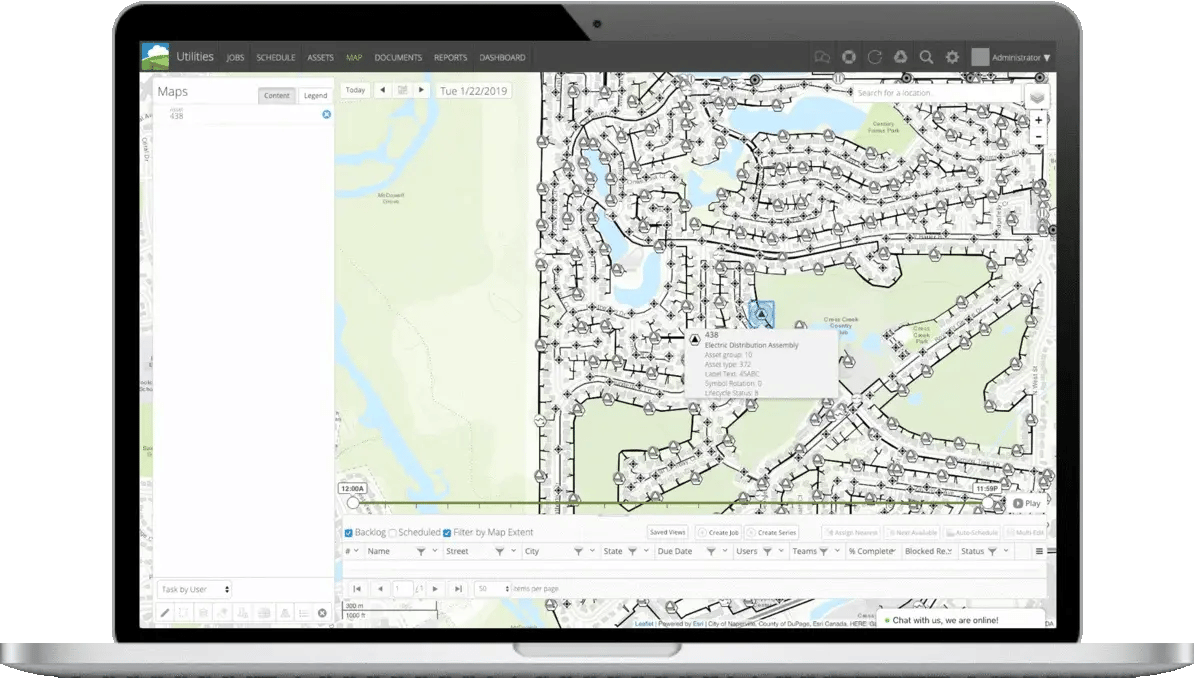Viewport: 1194px width, 678px height.
Task: Open the settings gear in top toolbar
Action: pyautogui.click(x=952, y=57)
